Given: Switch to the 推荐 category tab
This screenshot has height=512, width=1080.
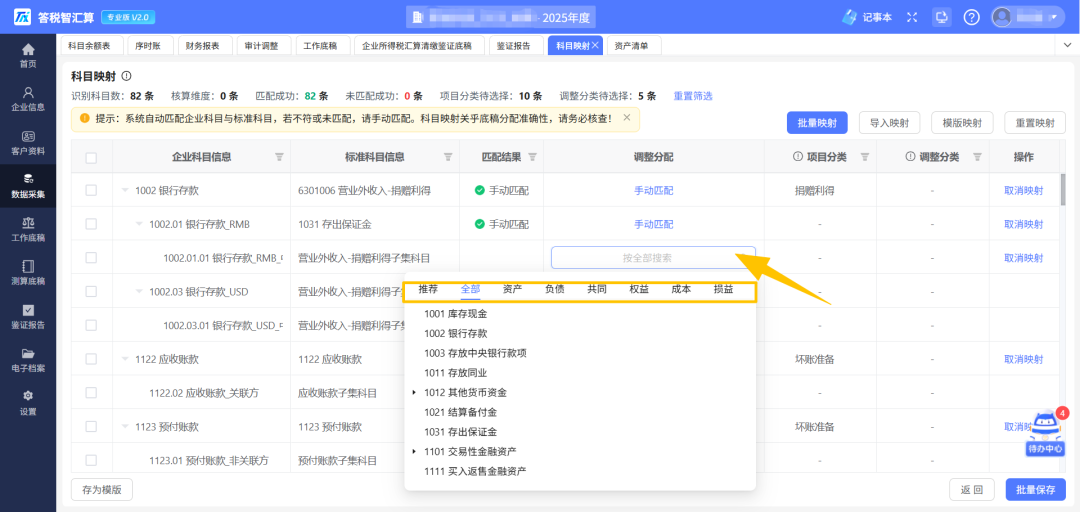Looking at the screenshot, I should click(x=428, y=289).
